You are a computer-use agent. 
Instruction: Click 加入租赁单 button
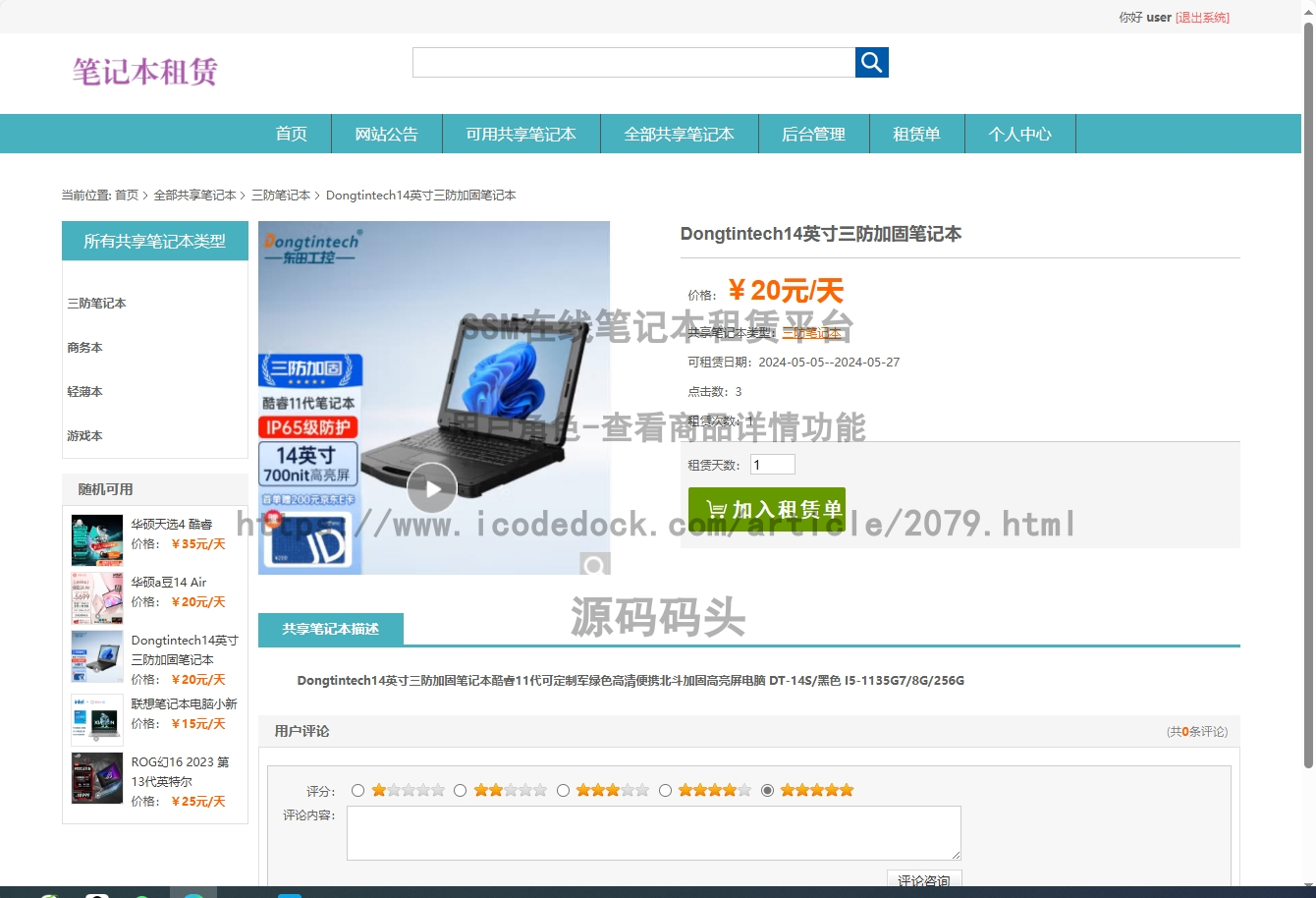click(x=767, y=510)
